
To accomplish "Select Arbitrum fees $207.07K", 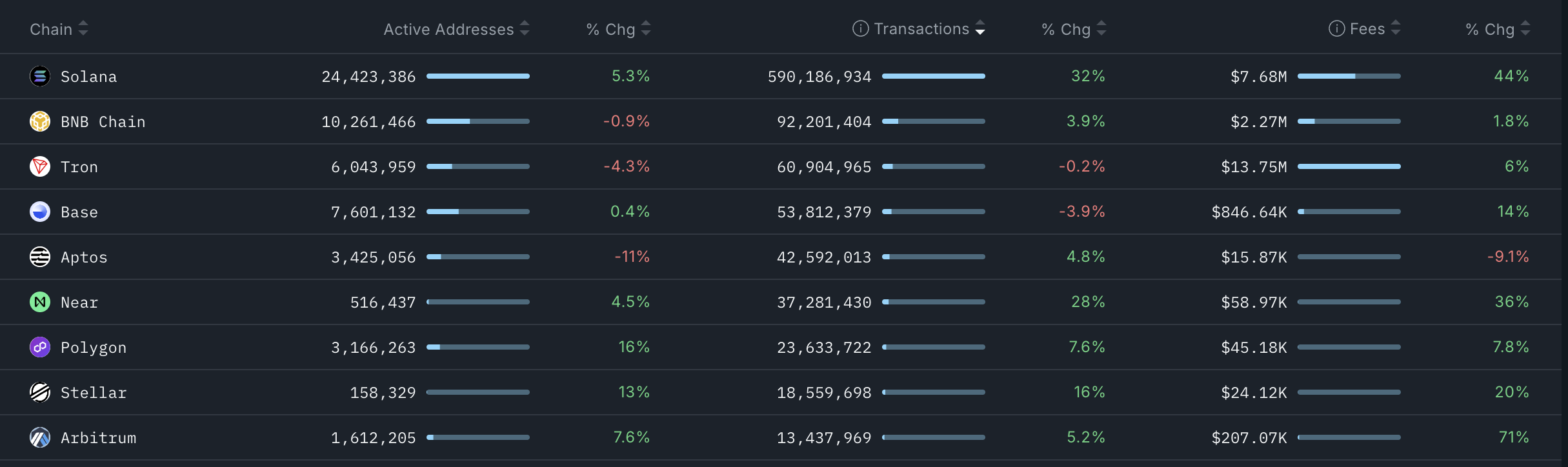I will pyautogui.click(x=1249, y=438).
